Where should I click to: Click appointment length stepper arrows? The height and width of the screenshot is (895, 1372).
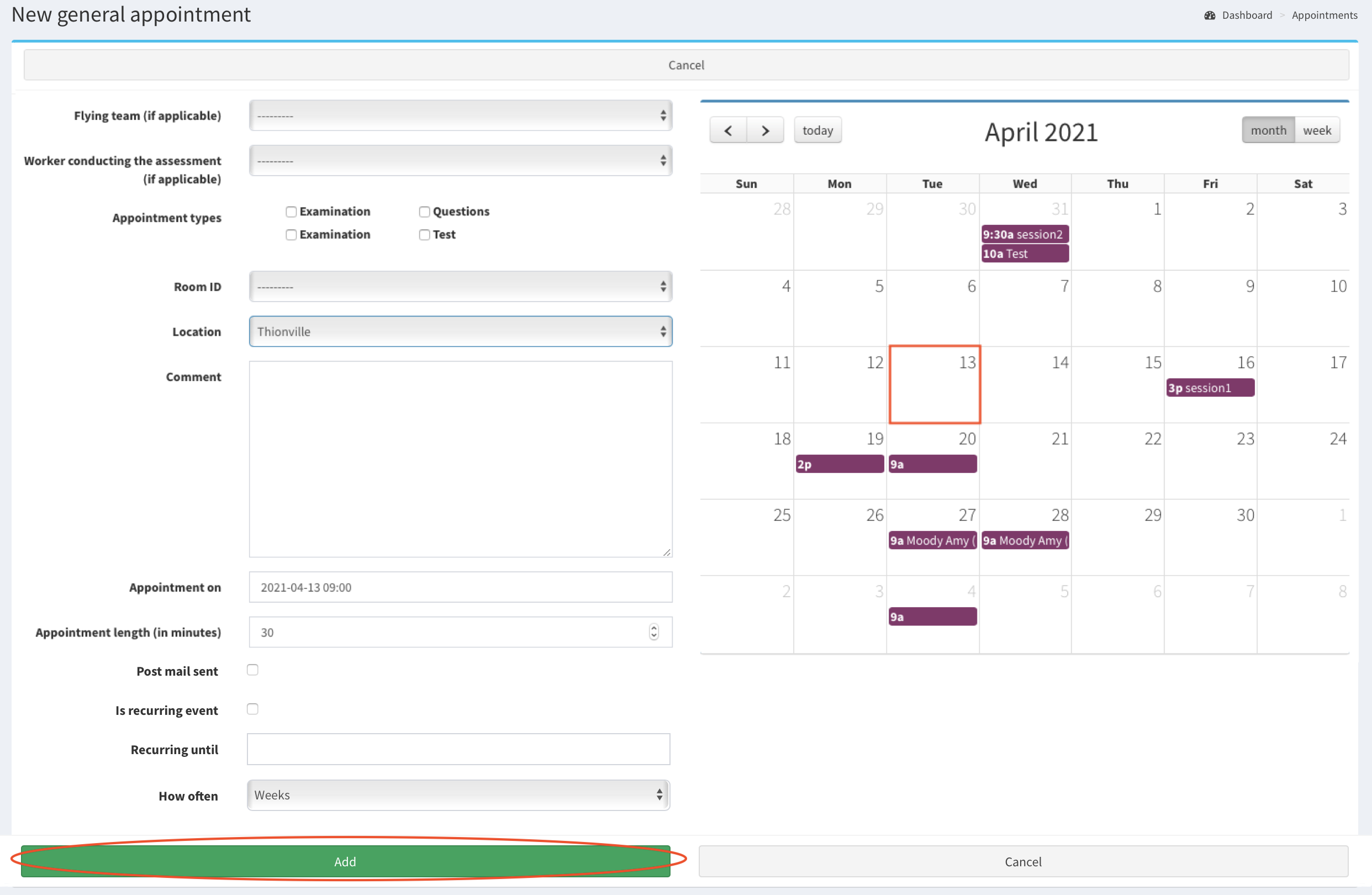point(654,632)
